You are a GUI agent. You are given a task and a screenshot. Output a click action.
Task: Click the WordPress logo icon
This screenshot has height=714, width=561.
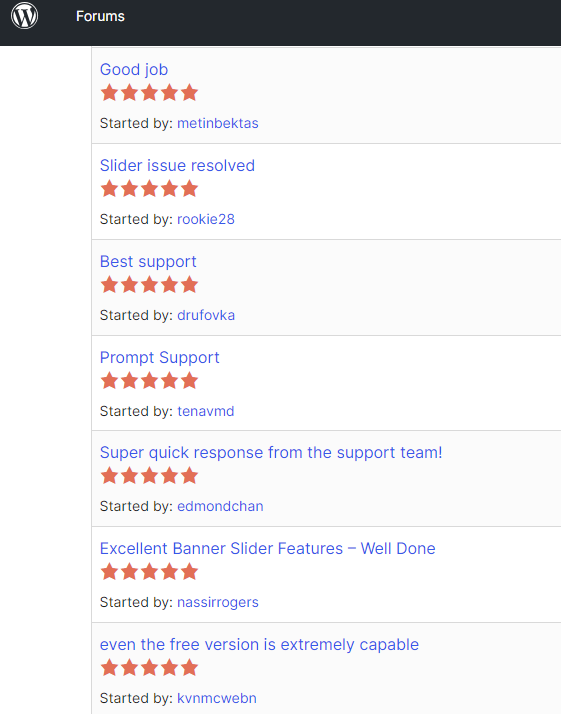point(25,15)
